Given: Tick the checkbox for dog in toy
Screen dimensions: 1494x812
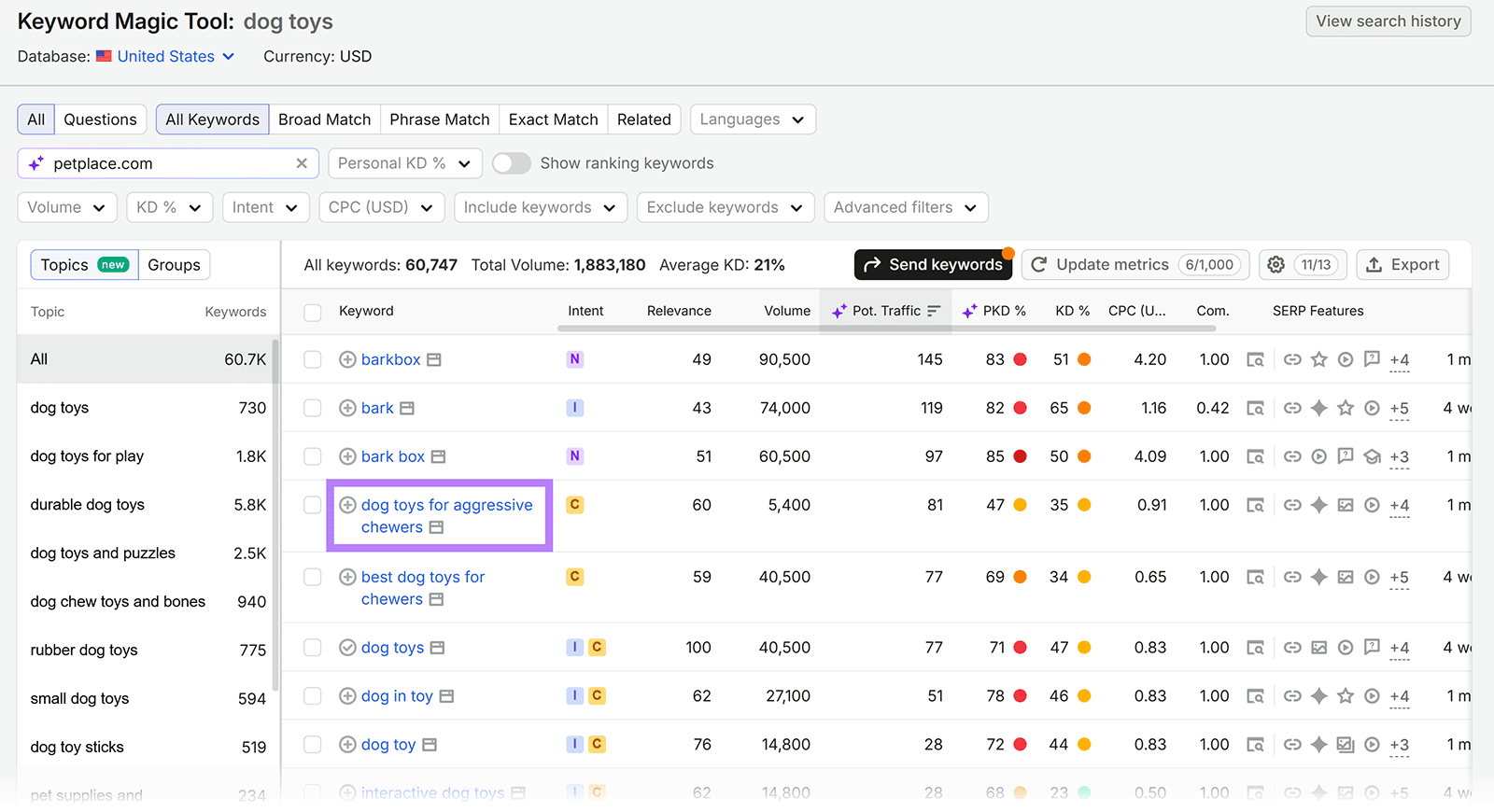Looking at the screenshot, I should tap(313, 696).
